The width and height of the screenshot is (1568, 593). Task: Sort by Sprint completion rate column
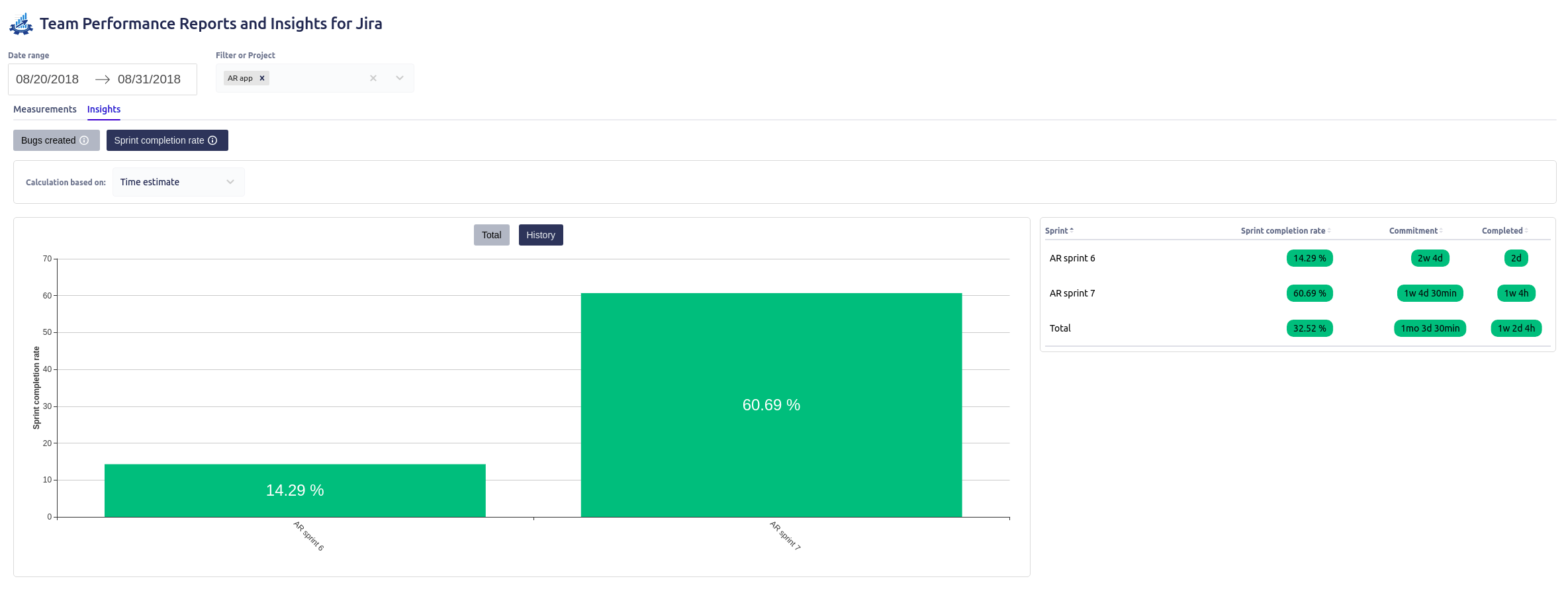click(x=1285, y=231)
